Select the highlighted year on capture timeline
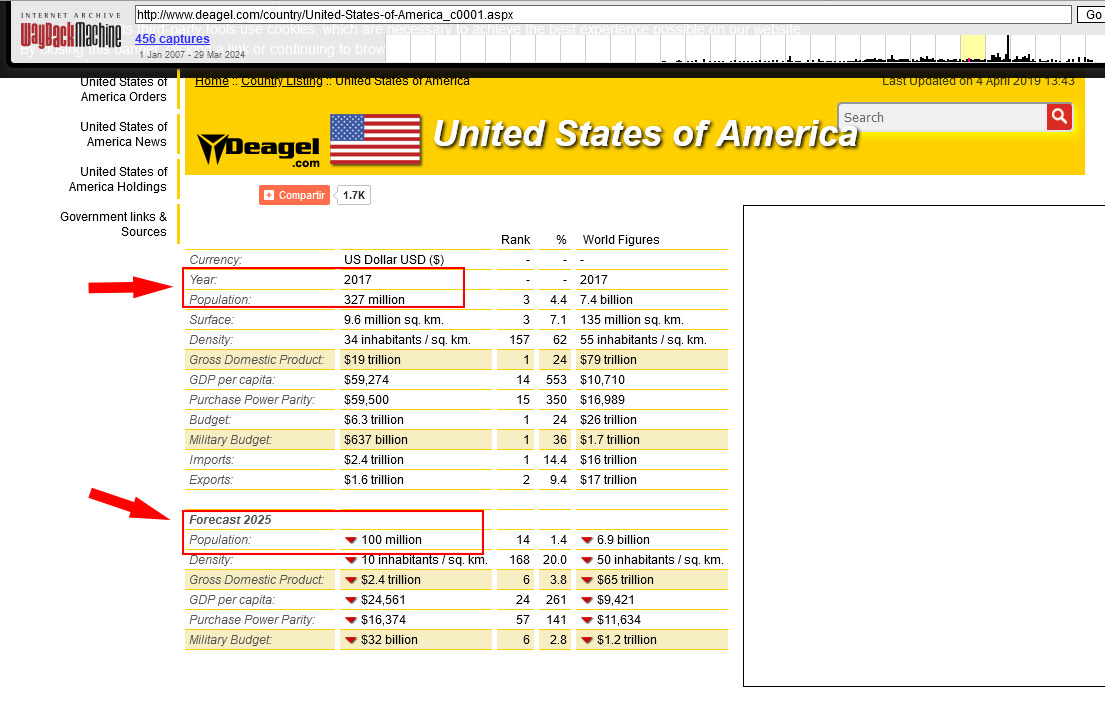1105x702 pixels. (x=973, y=48)
